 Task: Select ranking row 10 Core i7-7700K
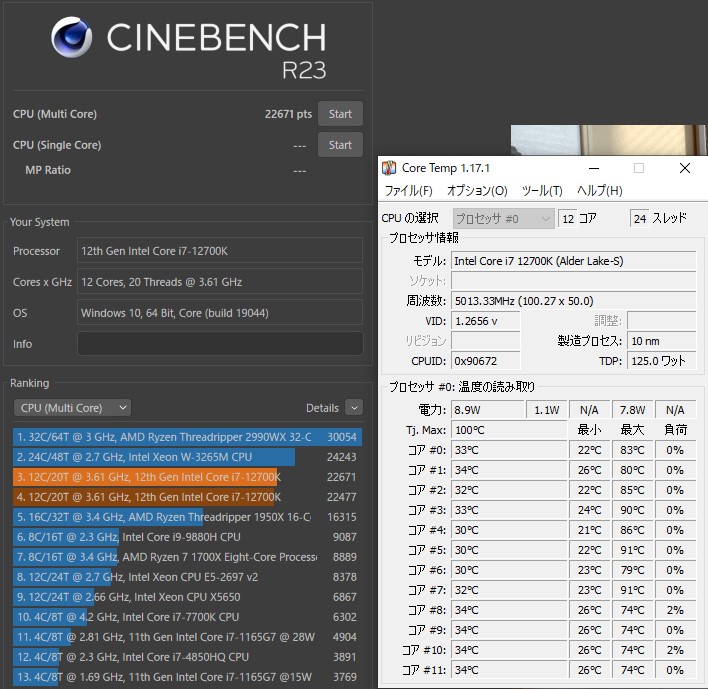tap(187, 617)
